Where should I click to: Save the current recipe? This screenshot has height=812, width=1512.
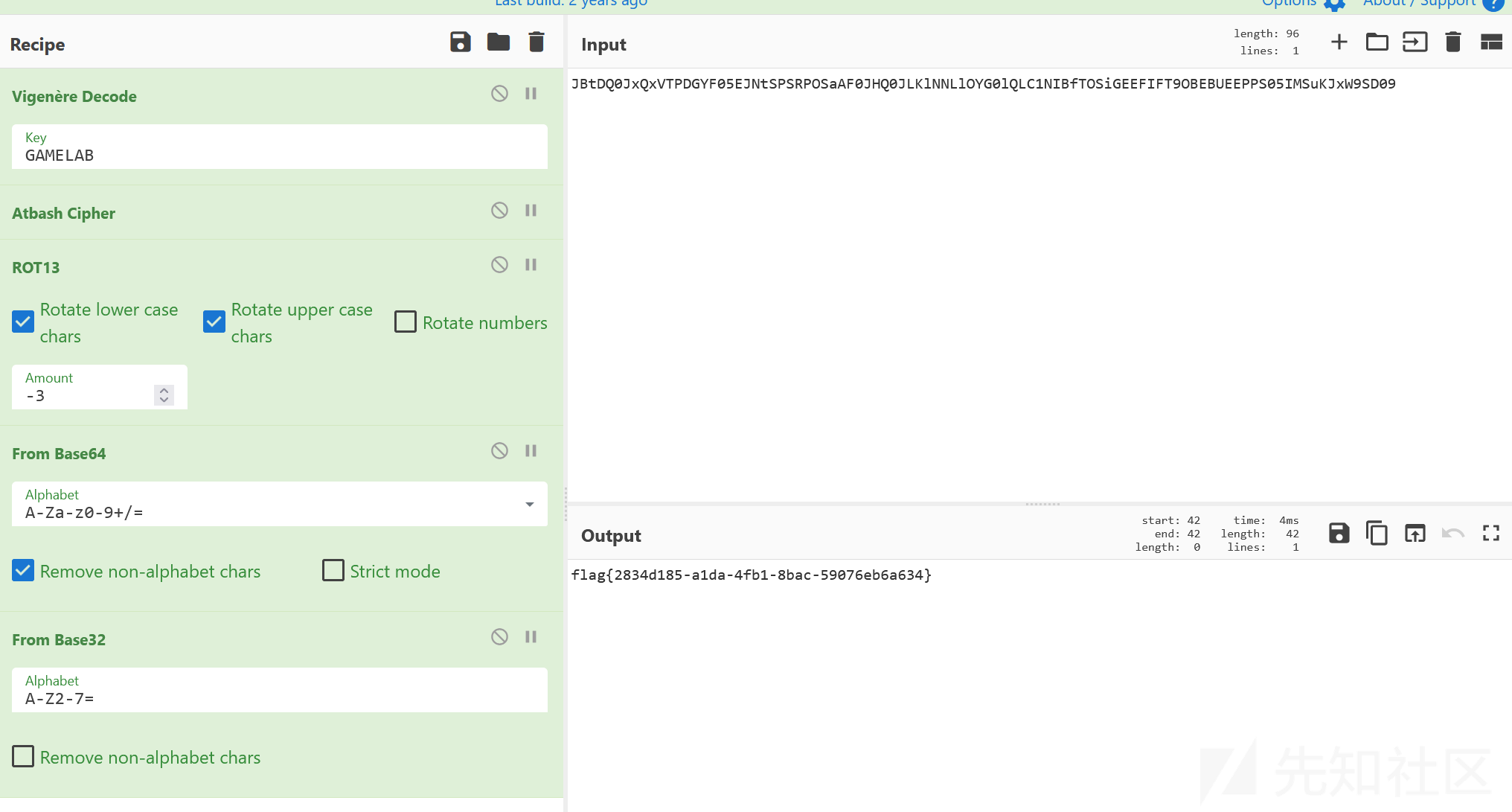[x=461, y=42]
